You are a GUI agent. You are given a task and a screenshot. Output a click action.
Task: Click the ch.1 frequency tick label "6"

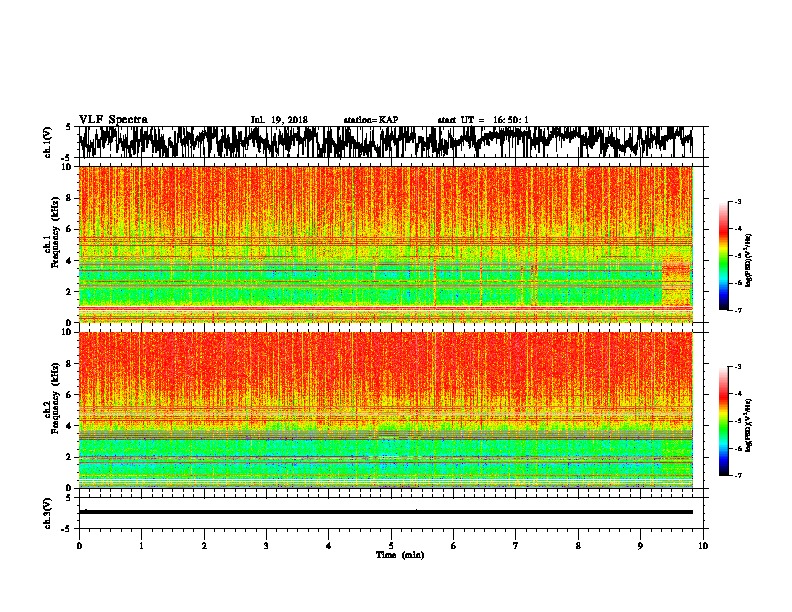pos(69,229)
